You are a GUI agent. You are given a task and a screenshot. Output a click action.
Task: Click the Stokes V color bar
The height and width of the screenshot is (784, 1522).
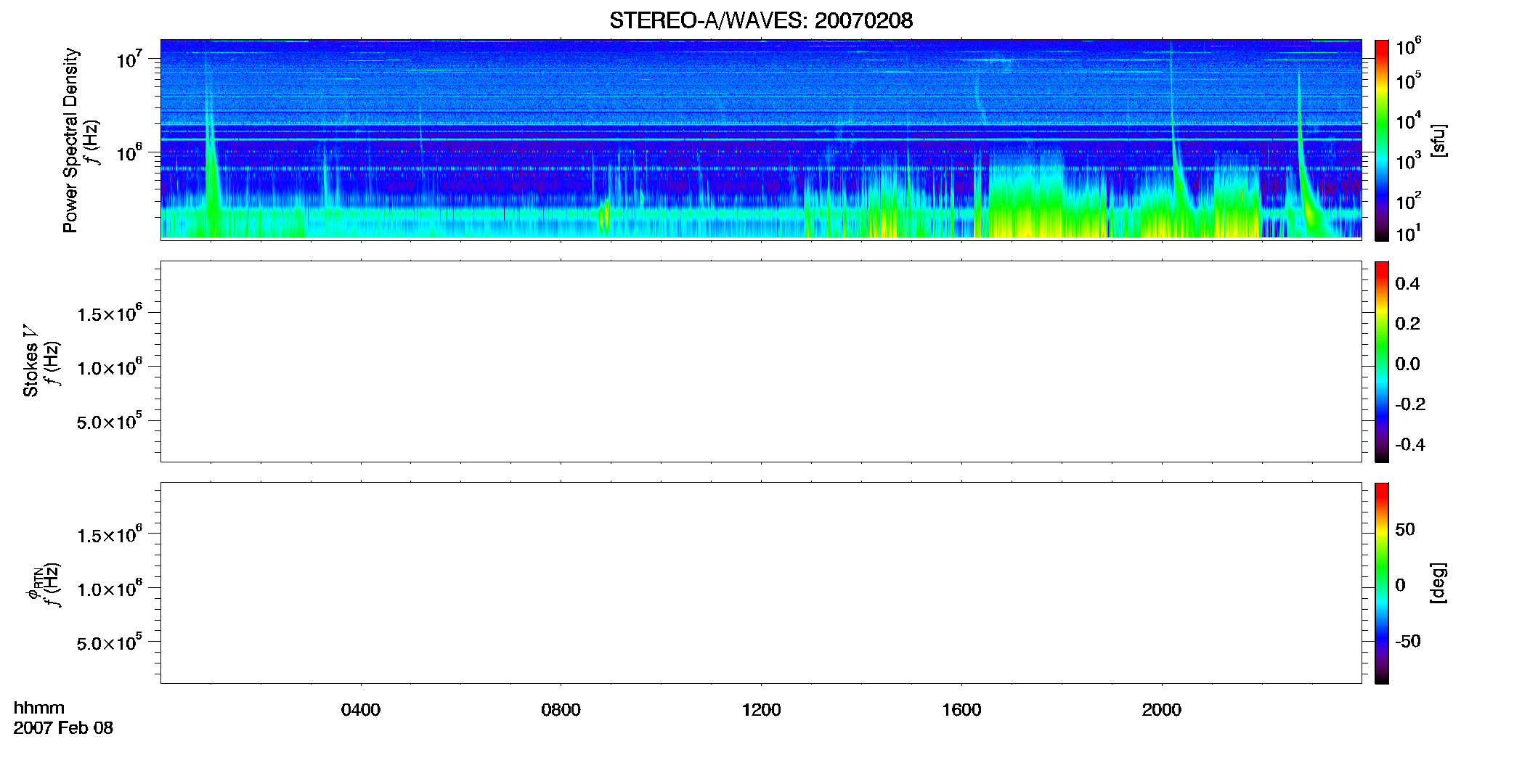coord(1381,362)
